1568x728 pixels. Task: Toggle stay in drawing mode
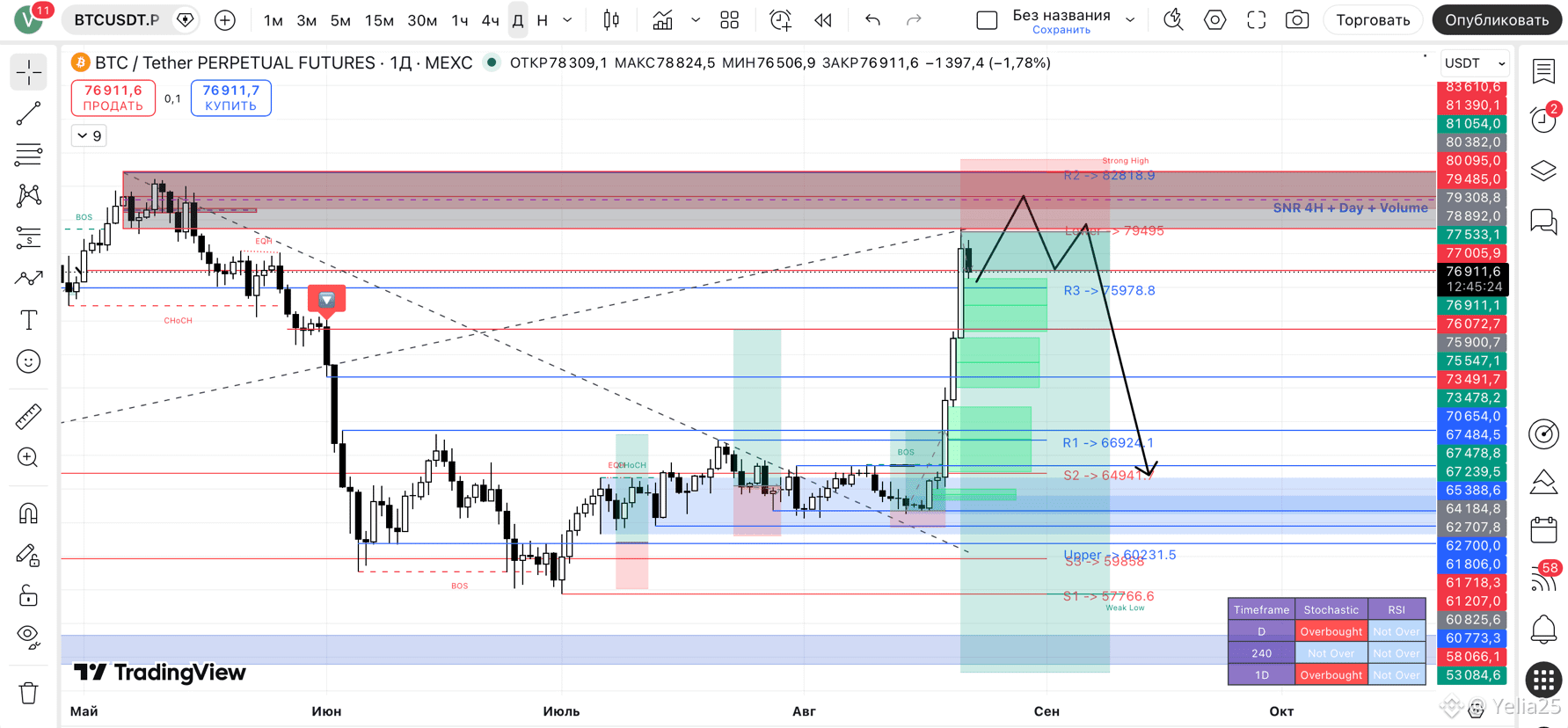click(28, 555)
